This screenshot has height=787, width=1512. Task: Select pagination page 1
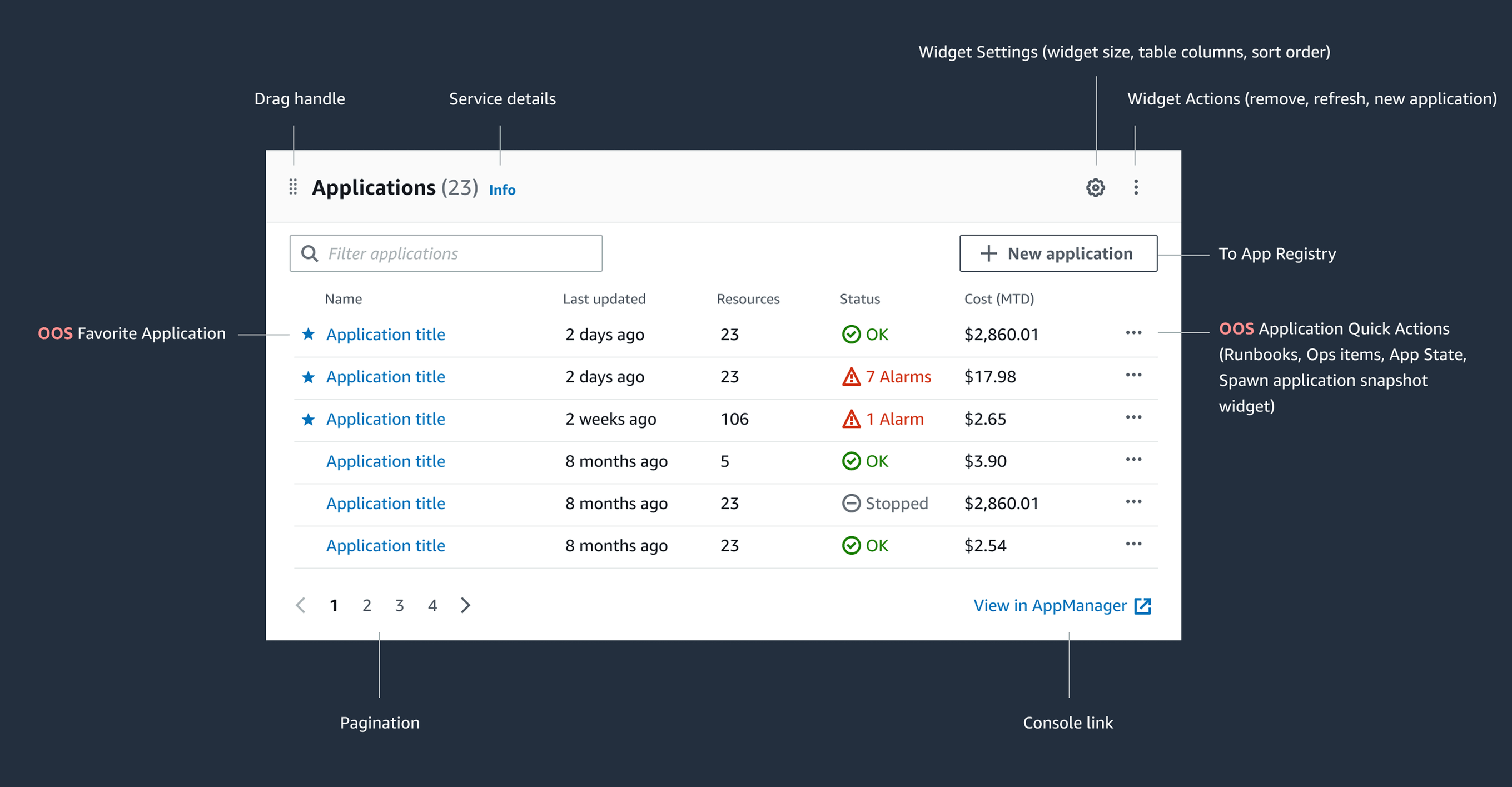coord(334,606)
